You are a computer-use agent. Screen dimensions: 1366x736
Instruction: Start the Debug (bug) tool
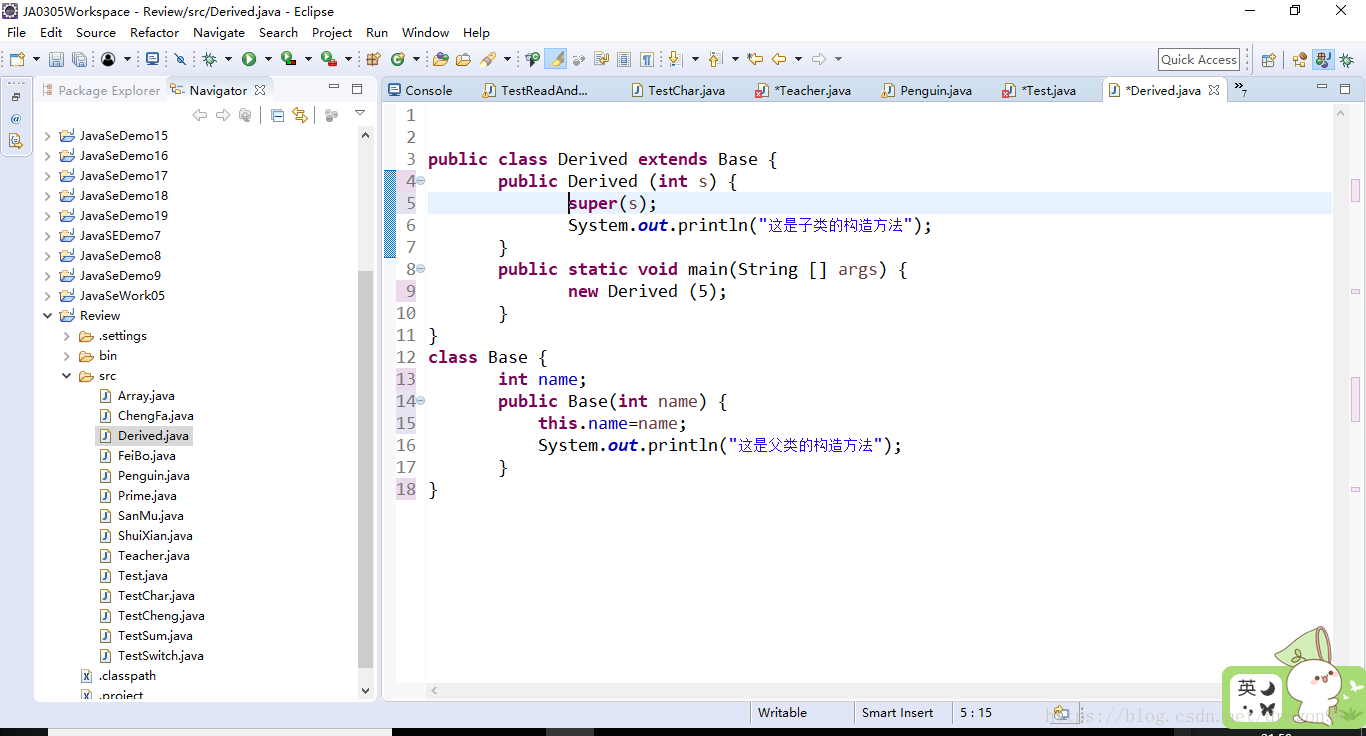(210, 60)
